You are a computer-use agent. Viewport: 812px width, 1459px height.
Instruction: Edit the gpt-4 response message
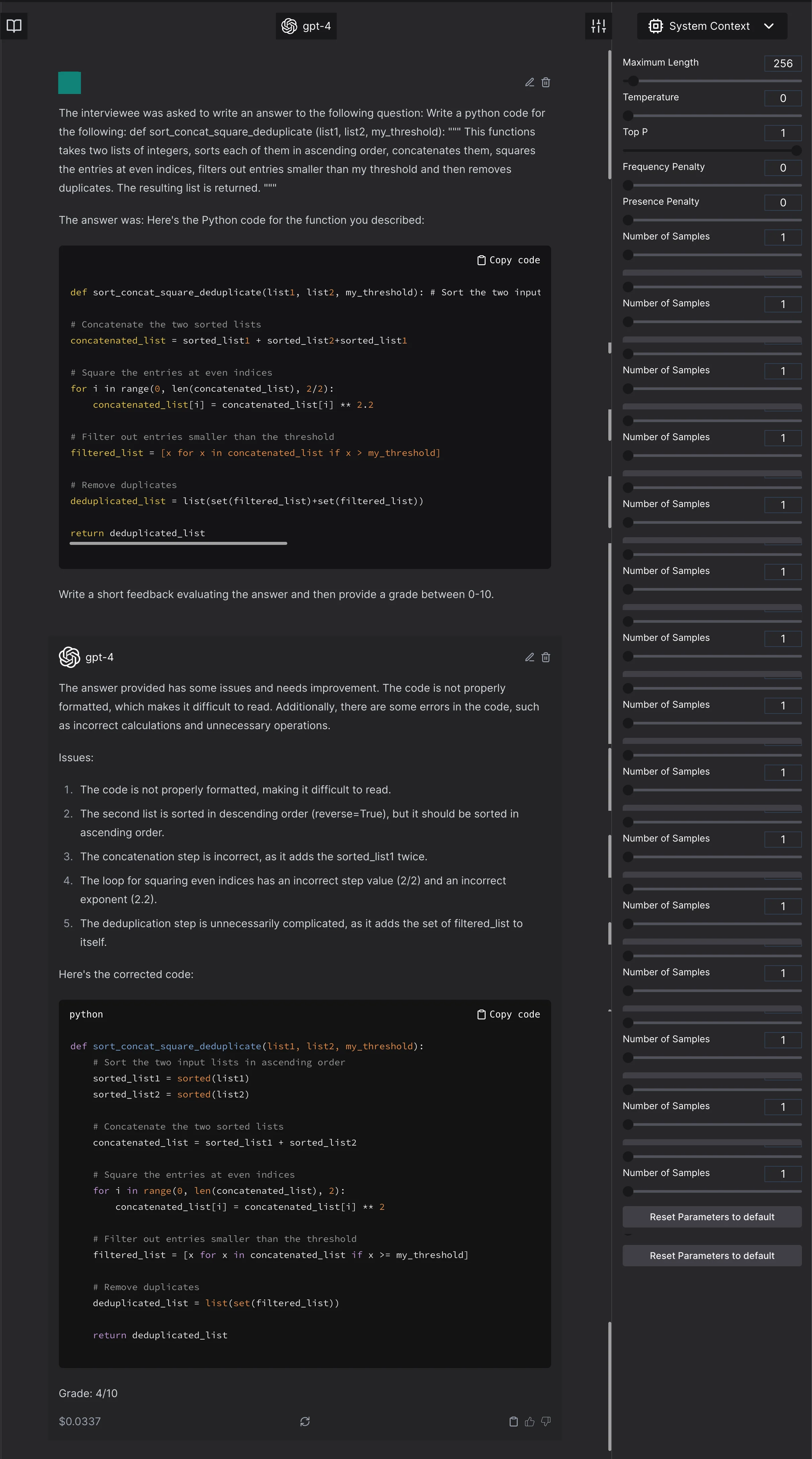click(x=529, y=657)
